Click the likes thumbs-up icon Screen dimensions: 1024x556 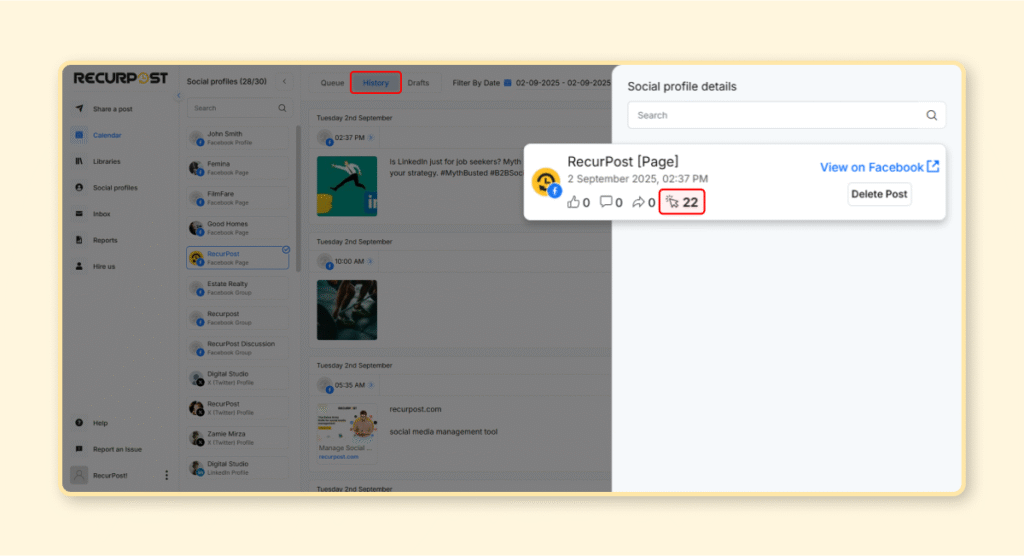573,202
